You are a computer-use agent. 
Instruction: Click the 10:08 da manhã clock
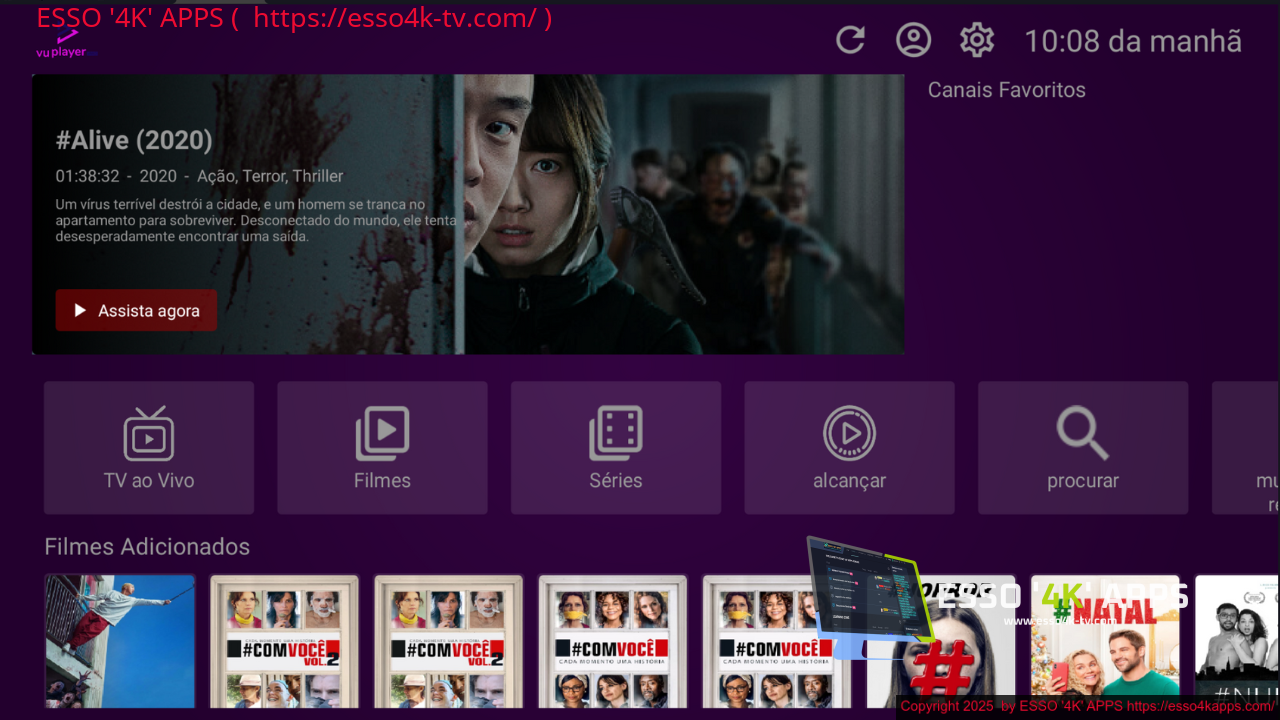(x=1133, y=41)
